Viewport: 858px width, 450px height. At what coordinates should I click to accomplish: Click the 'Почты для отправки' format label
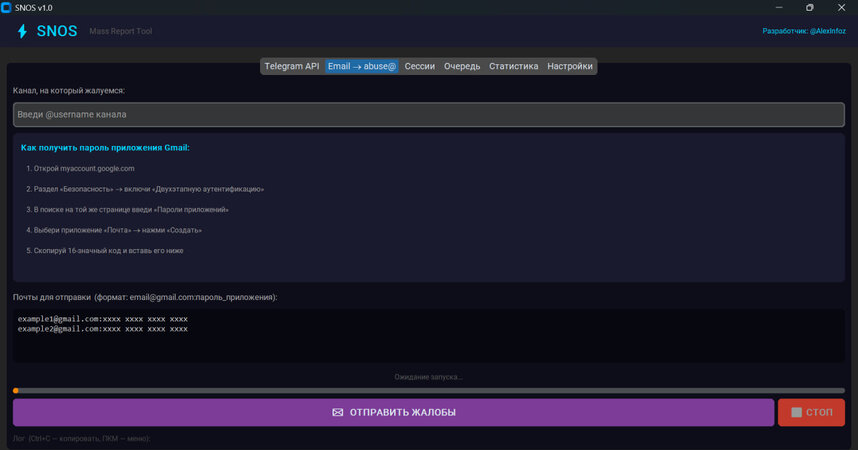(145, 297)
